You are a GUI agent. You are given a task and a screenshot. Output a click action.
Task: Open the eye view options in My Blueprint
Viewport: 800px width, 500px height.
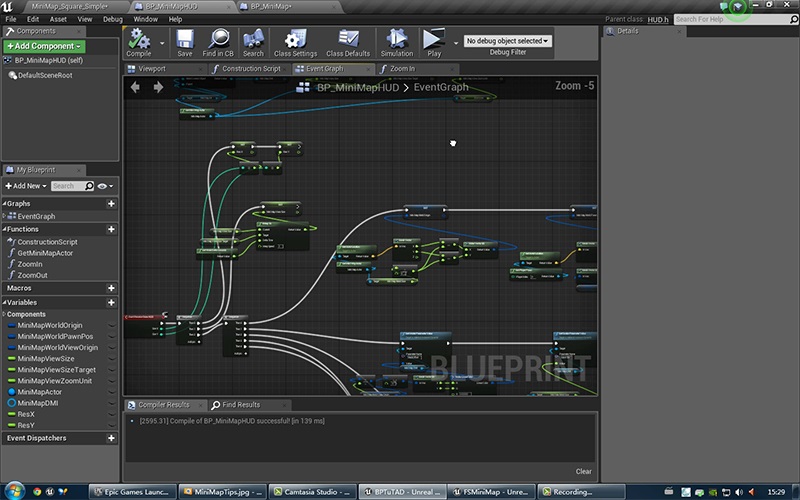coord(105,186)
